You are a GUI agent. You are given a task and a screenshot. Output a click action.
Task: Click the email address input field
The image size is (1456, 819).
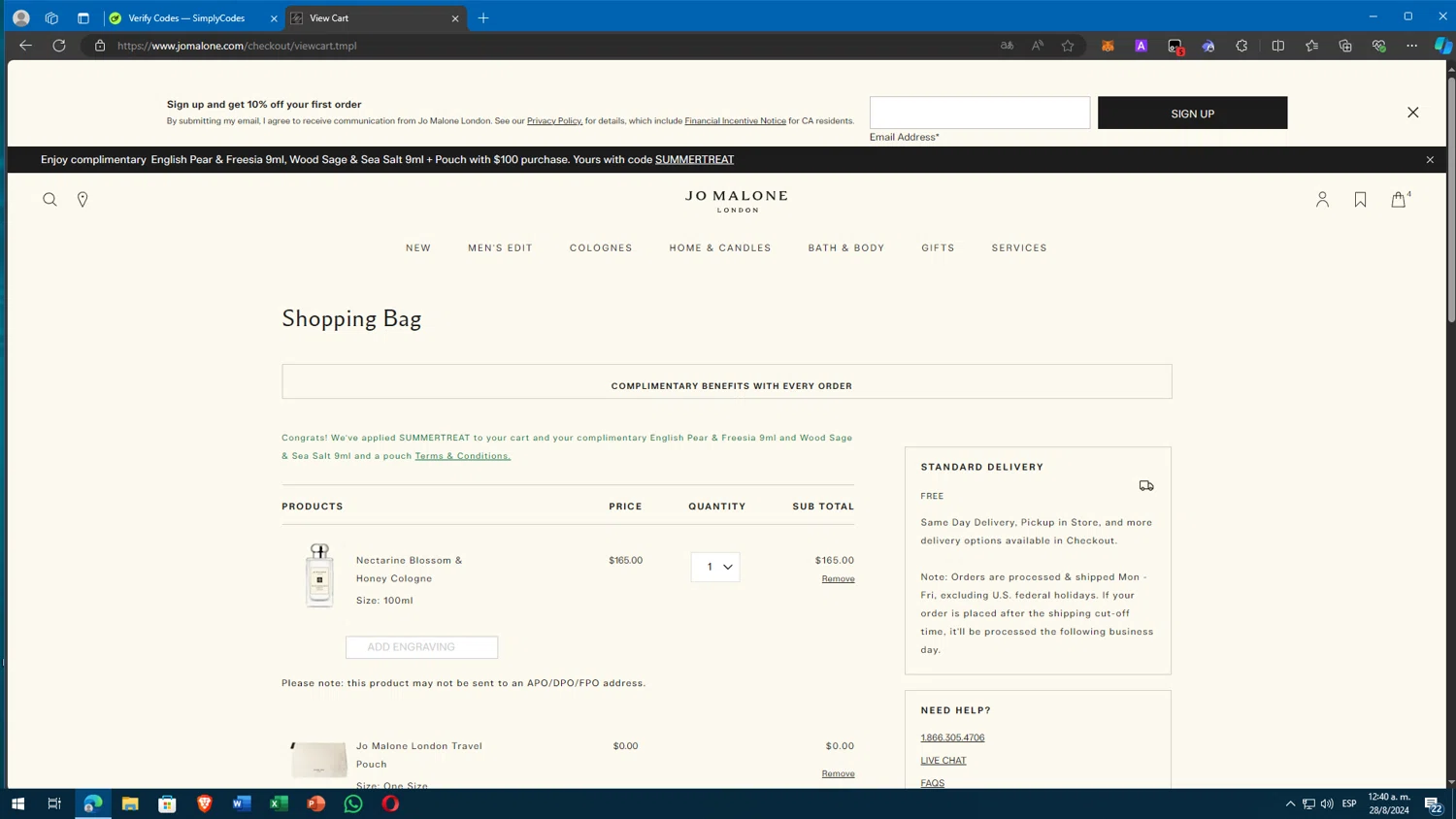pos(979,113)
